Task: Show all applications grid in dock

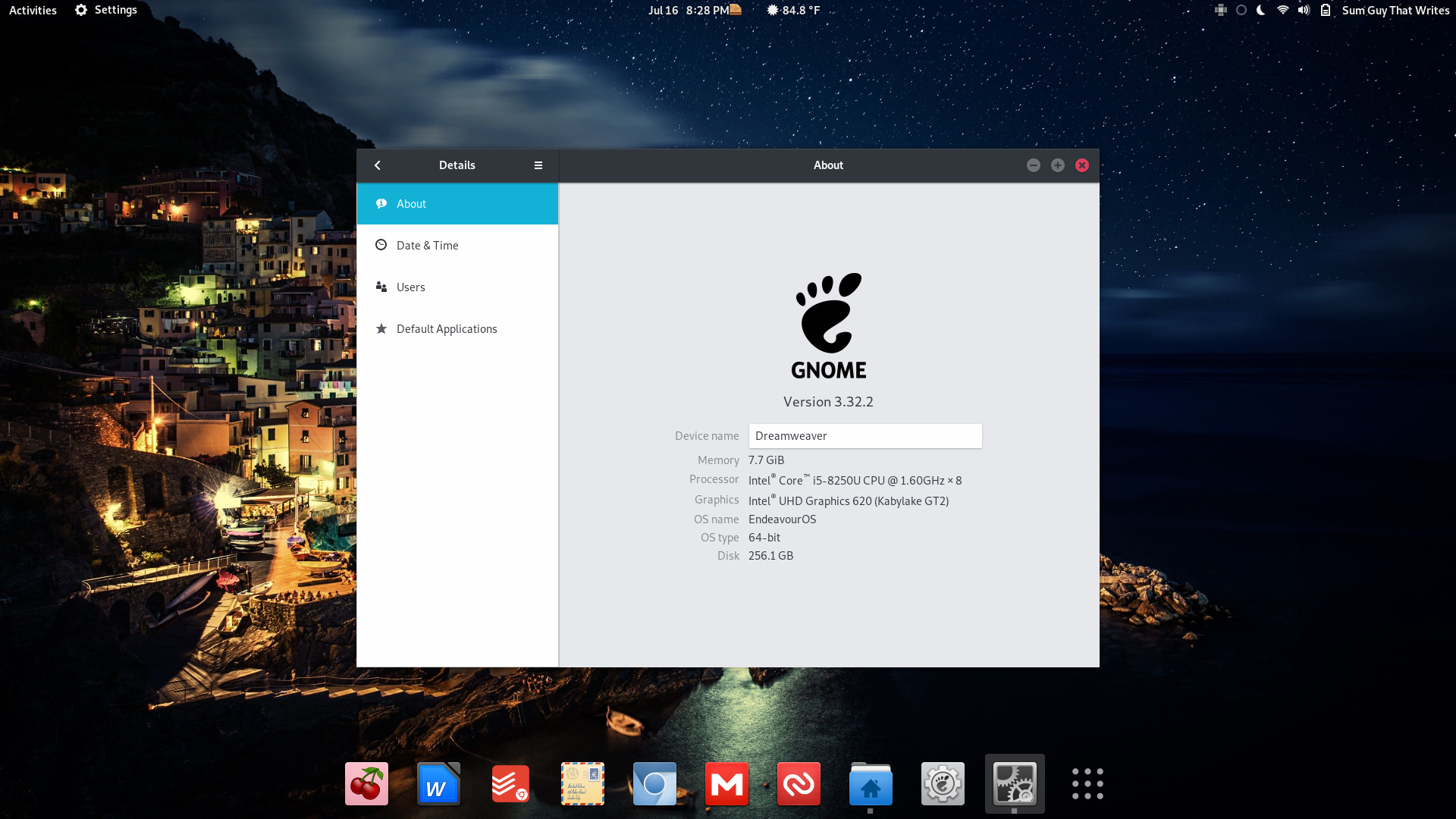Action: pos(1087,783)
